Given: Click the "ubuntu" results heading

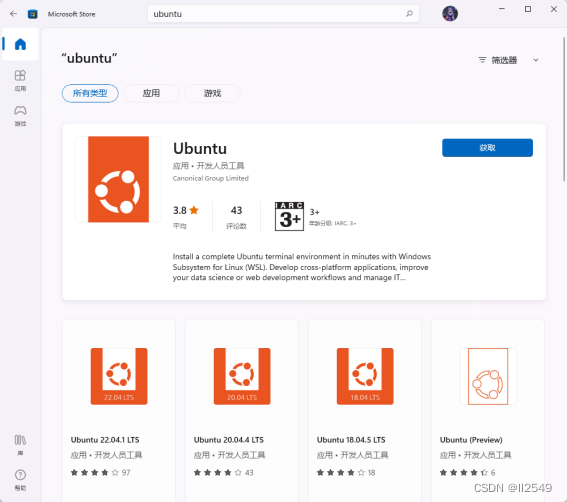Looking at the screenshot, I should pyautogui.click(x=89, y=58).
